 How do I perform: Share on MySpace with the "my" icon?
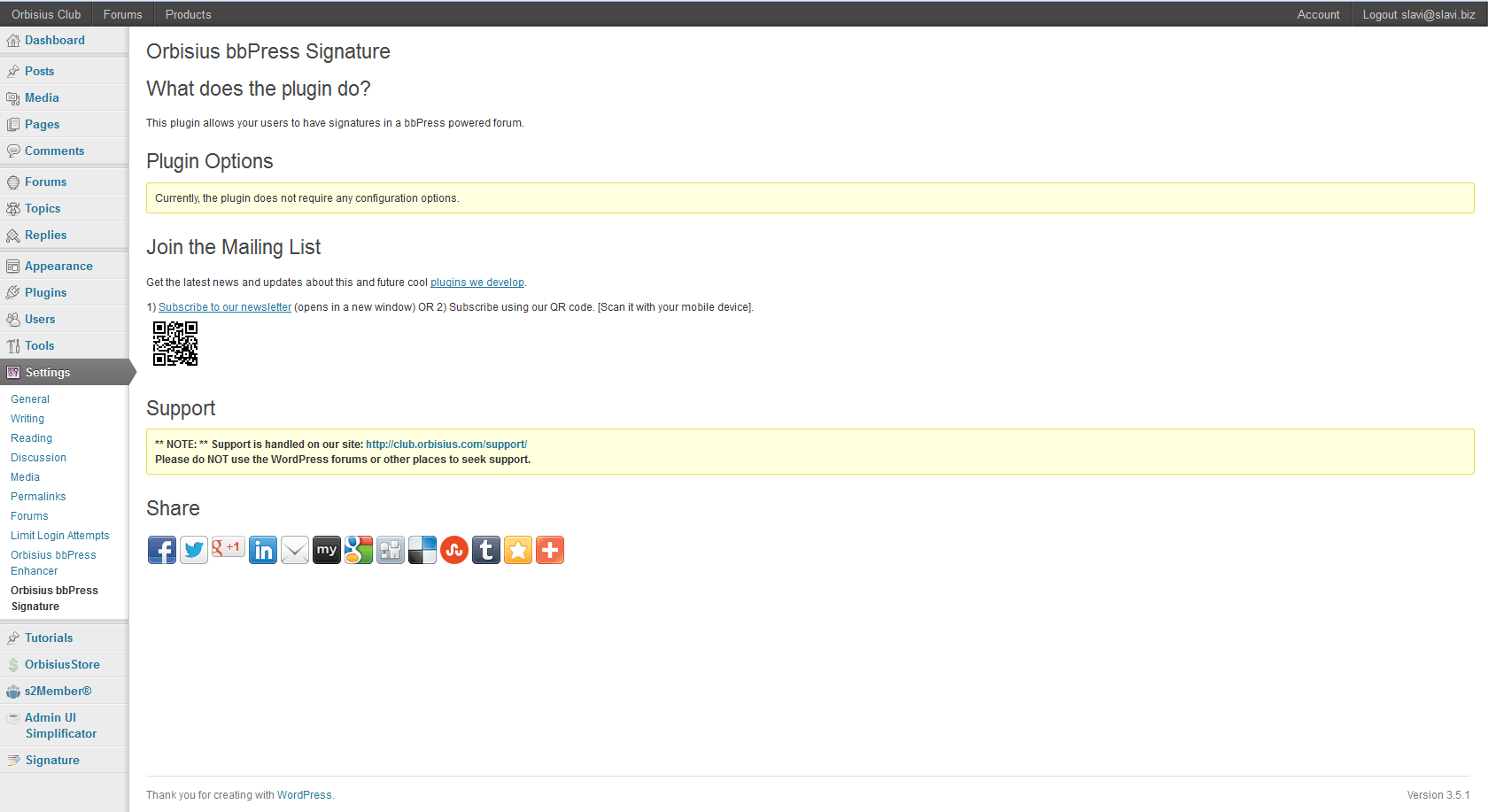[327, 550]
